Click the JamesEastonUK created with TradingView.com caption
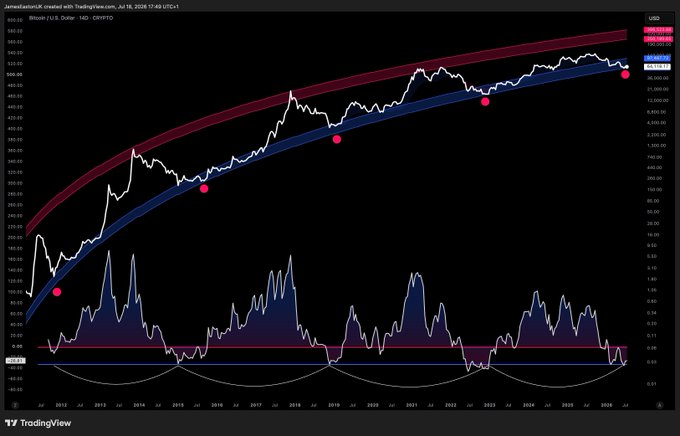 pyautogui.click(x=62, y=7)
